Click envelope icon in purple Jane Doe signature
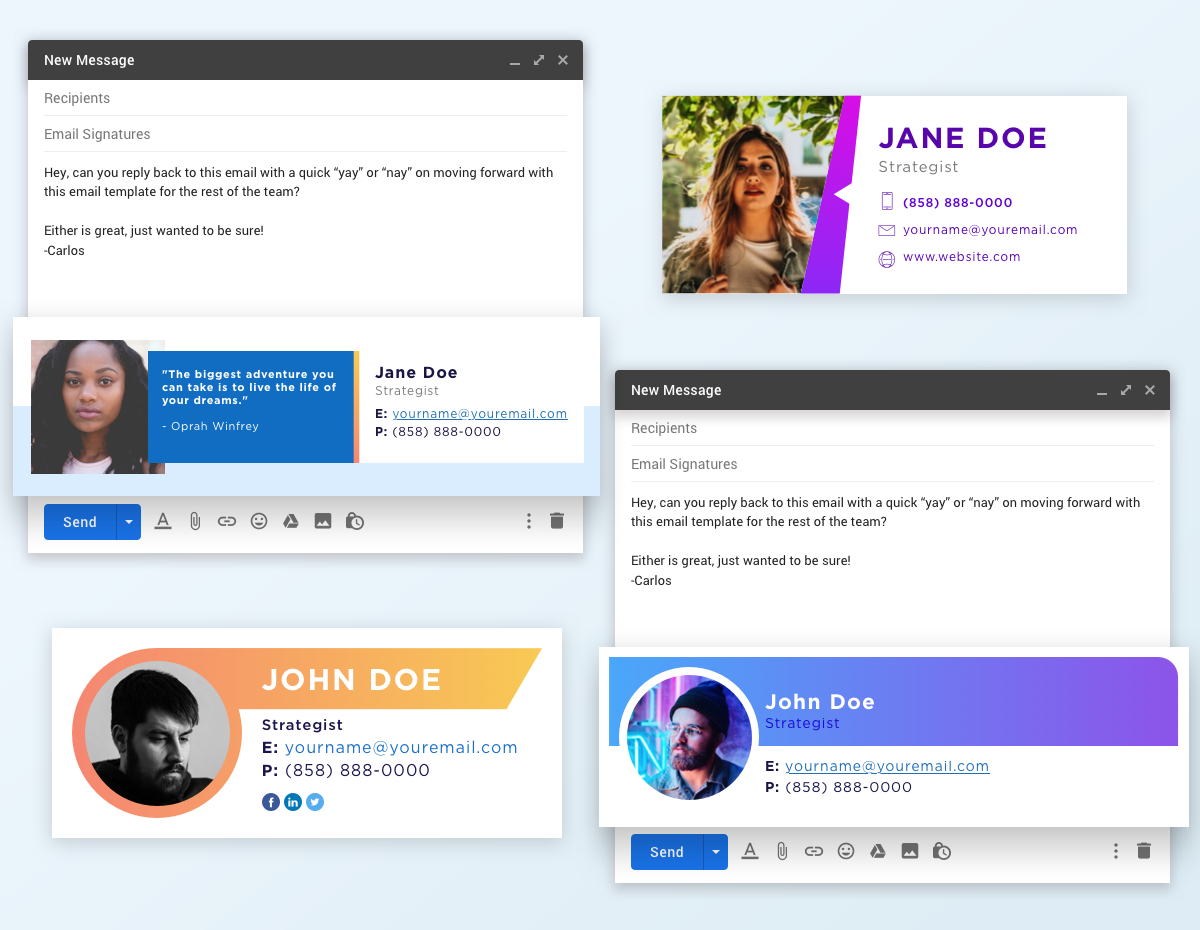This screenshot has width=1200, height=930. click(x=886, y=230)
